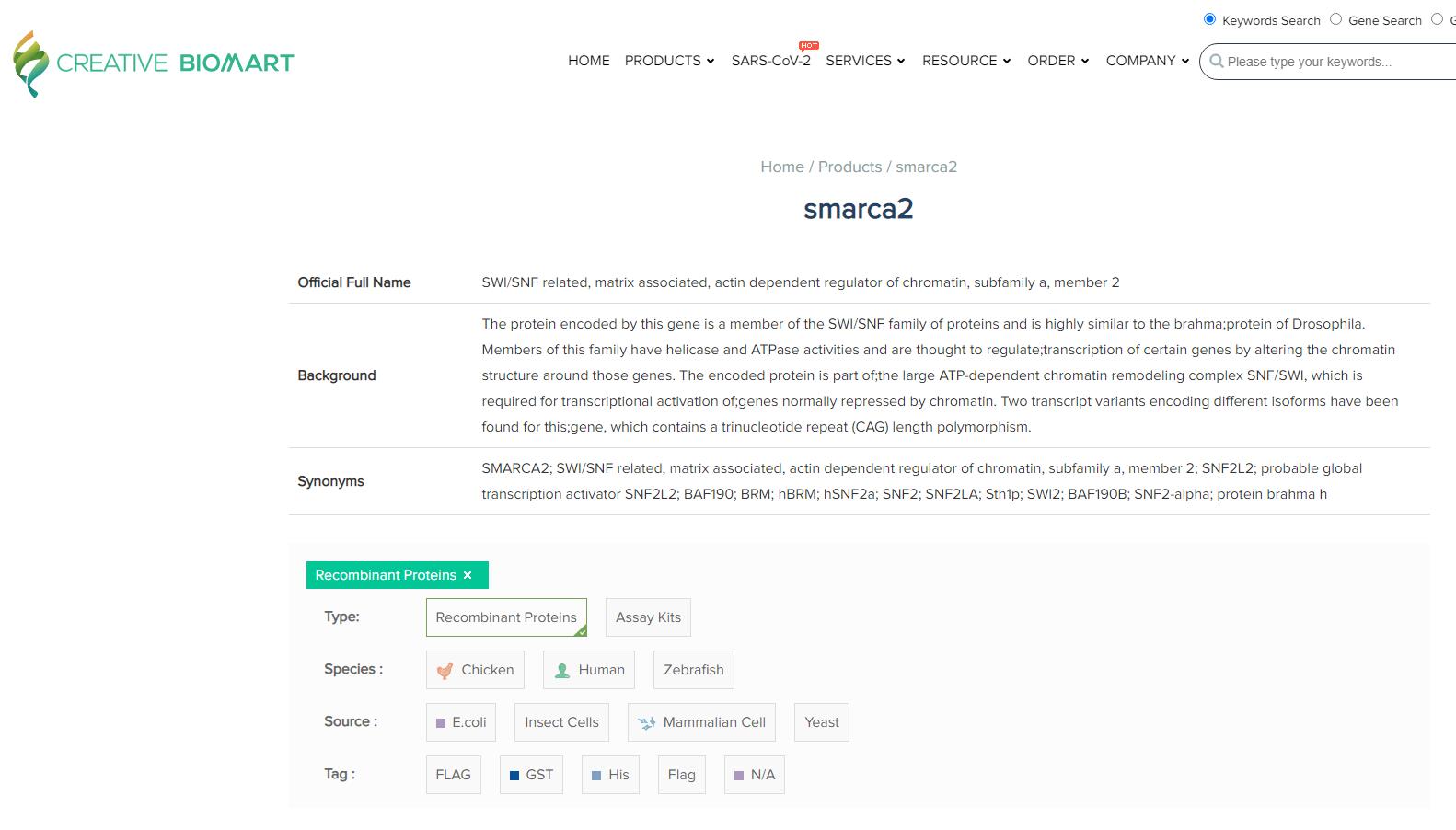Filter by uppercase FLAG tag
The height and width of the screenshot is (830, 1456).
click(453, 775)
